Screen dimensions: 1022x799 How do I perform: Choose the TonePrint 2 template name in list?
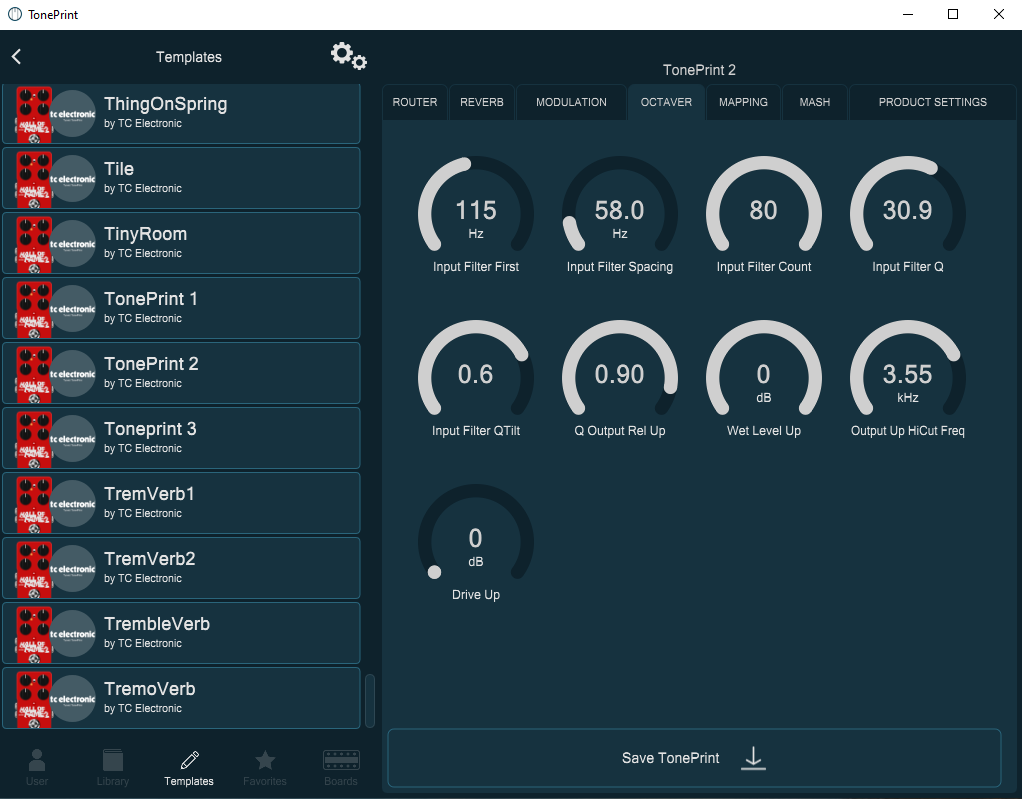pos(151,364)
